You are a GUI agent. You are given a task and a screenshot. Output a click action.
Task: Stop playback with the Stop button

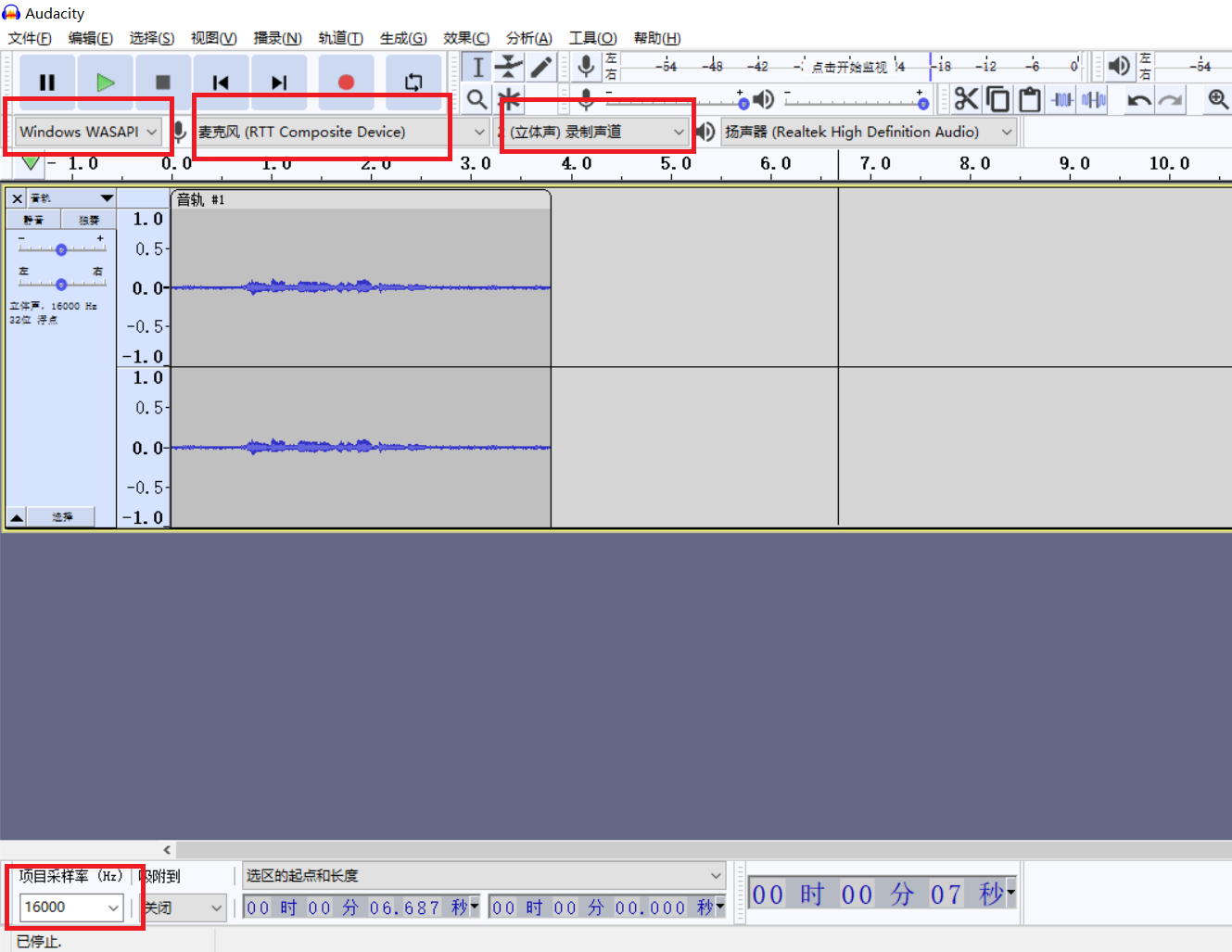(163, 82)
